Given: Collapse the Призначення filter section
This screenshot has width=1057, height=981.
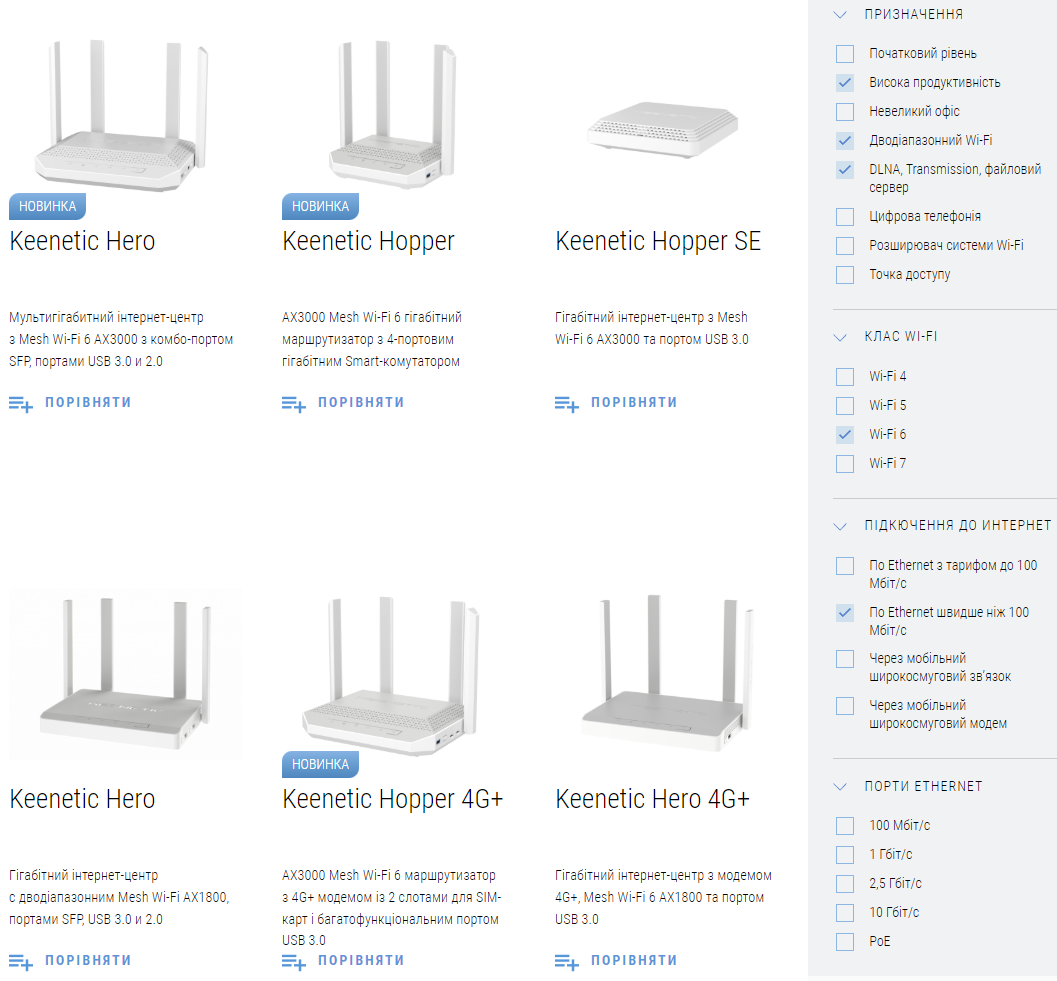Looking at the screenshot, I should click(840, 15).
